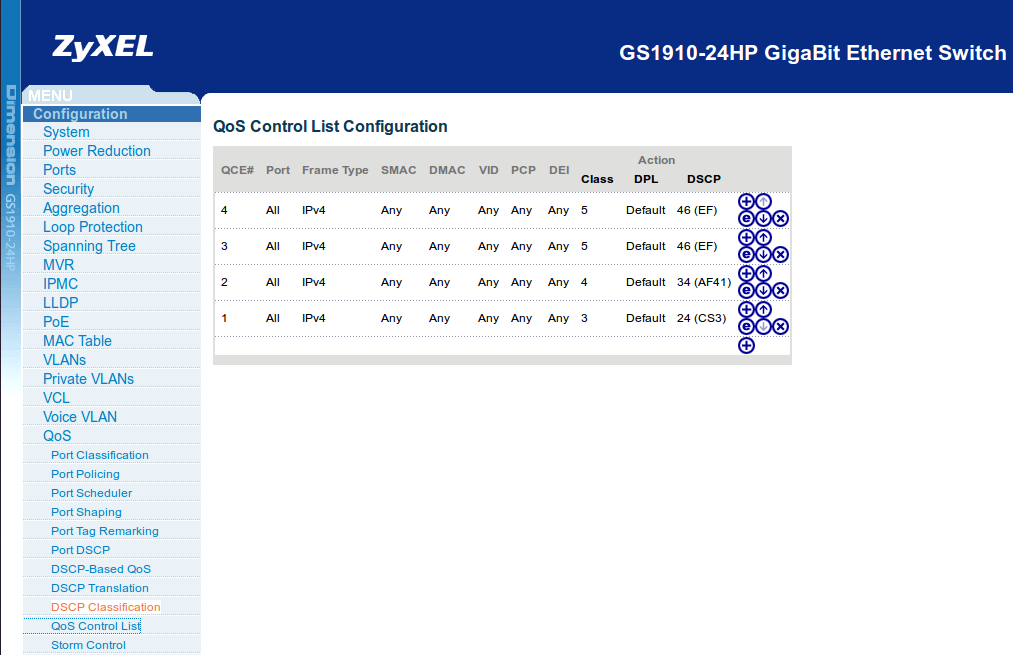Go to Port Shaping page

pos(86,512)
